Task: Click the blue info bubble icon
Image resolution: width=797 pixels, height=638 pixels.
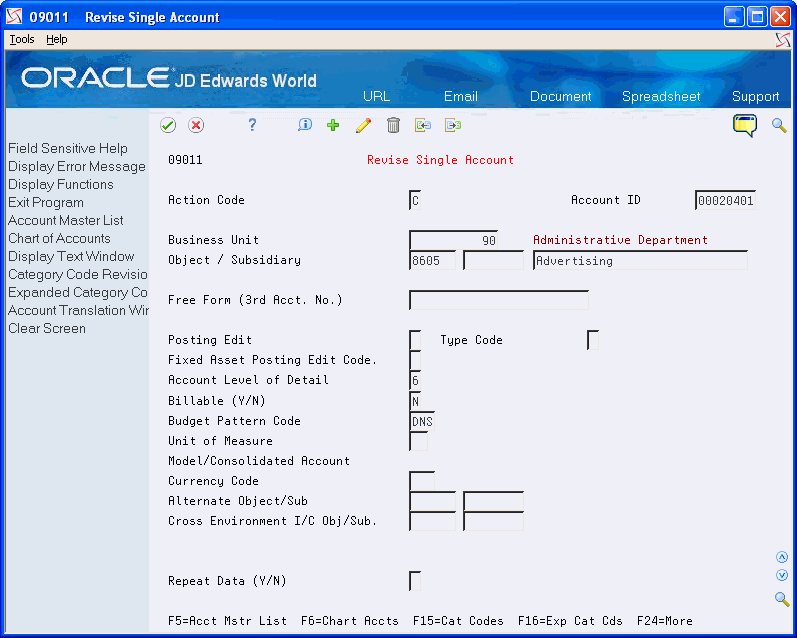Action: [x=305, y=125]
